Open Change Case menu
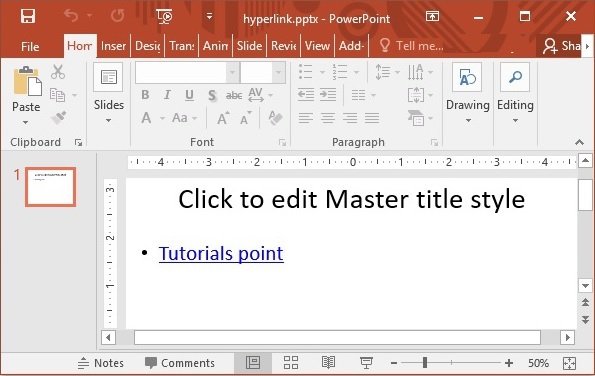The image size is (595, 376). pyautogui.click(x=184, y=118)
